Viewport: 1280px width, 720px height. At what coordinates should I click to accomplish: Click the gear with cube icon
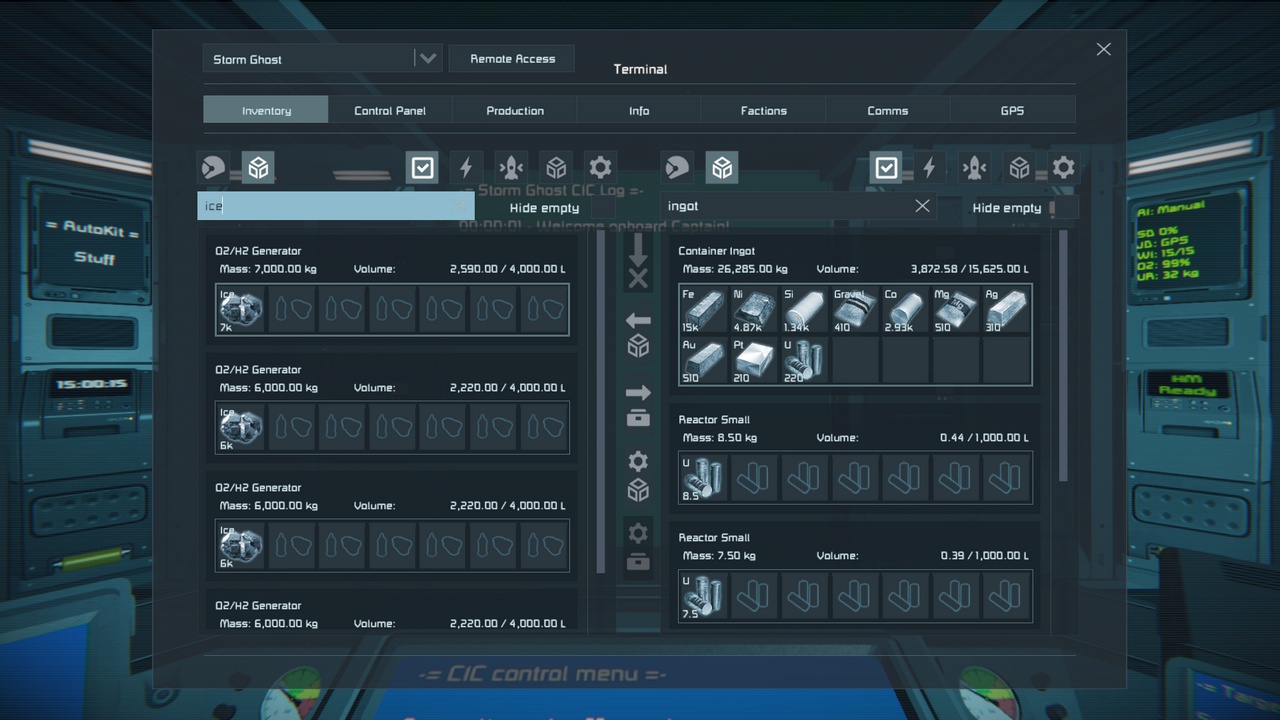[638, 476]
